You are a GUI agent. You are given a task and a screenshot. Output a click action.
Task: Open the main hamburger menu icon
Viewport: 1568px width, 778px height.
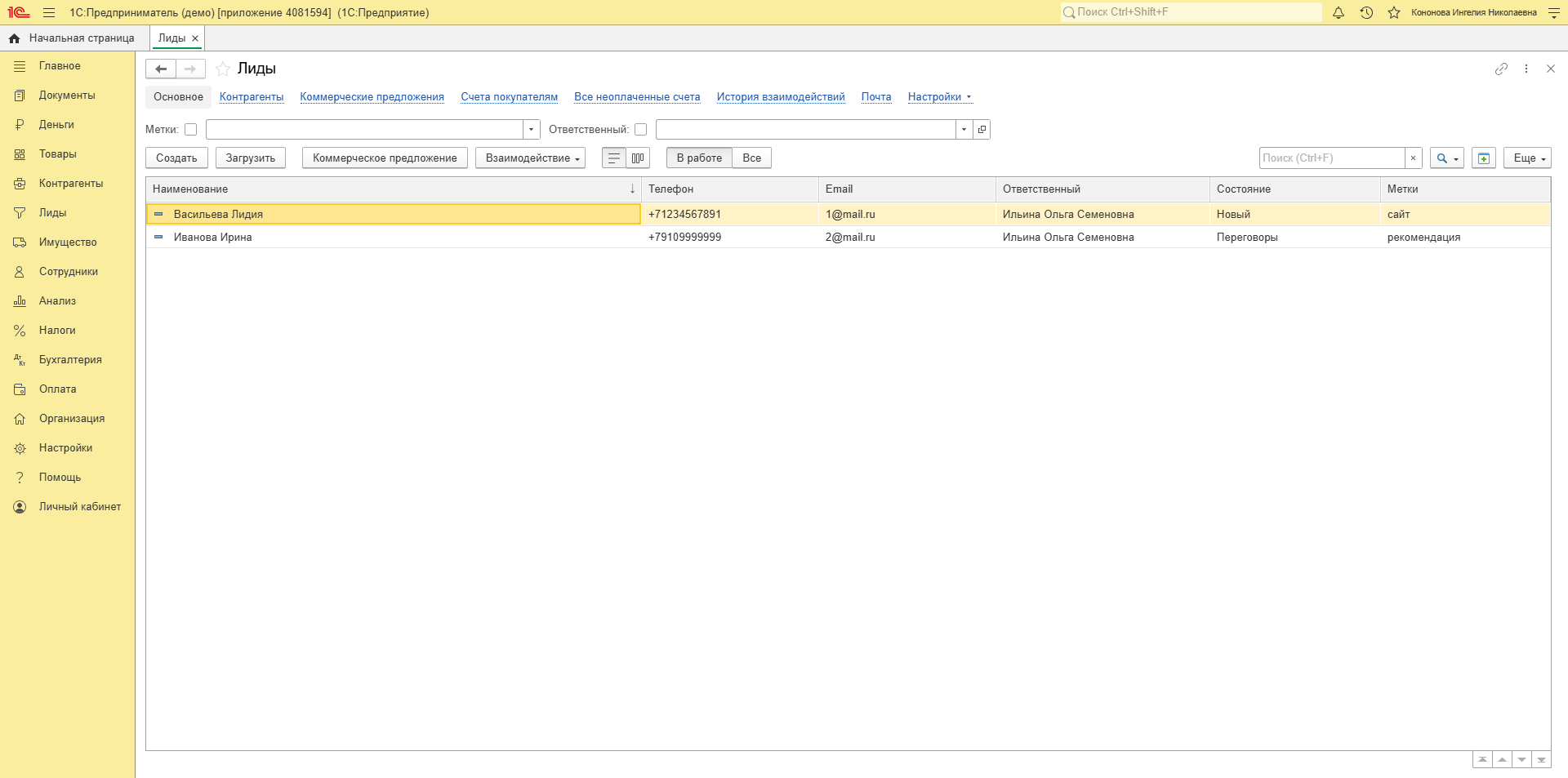pos(49,12)
